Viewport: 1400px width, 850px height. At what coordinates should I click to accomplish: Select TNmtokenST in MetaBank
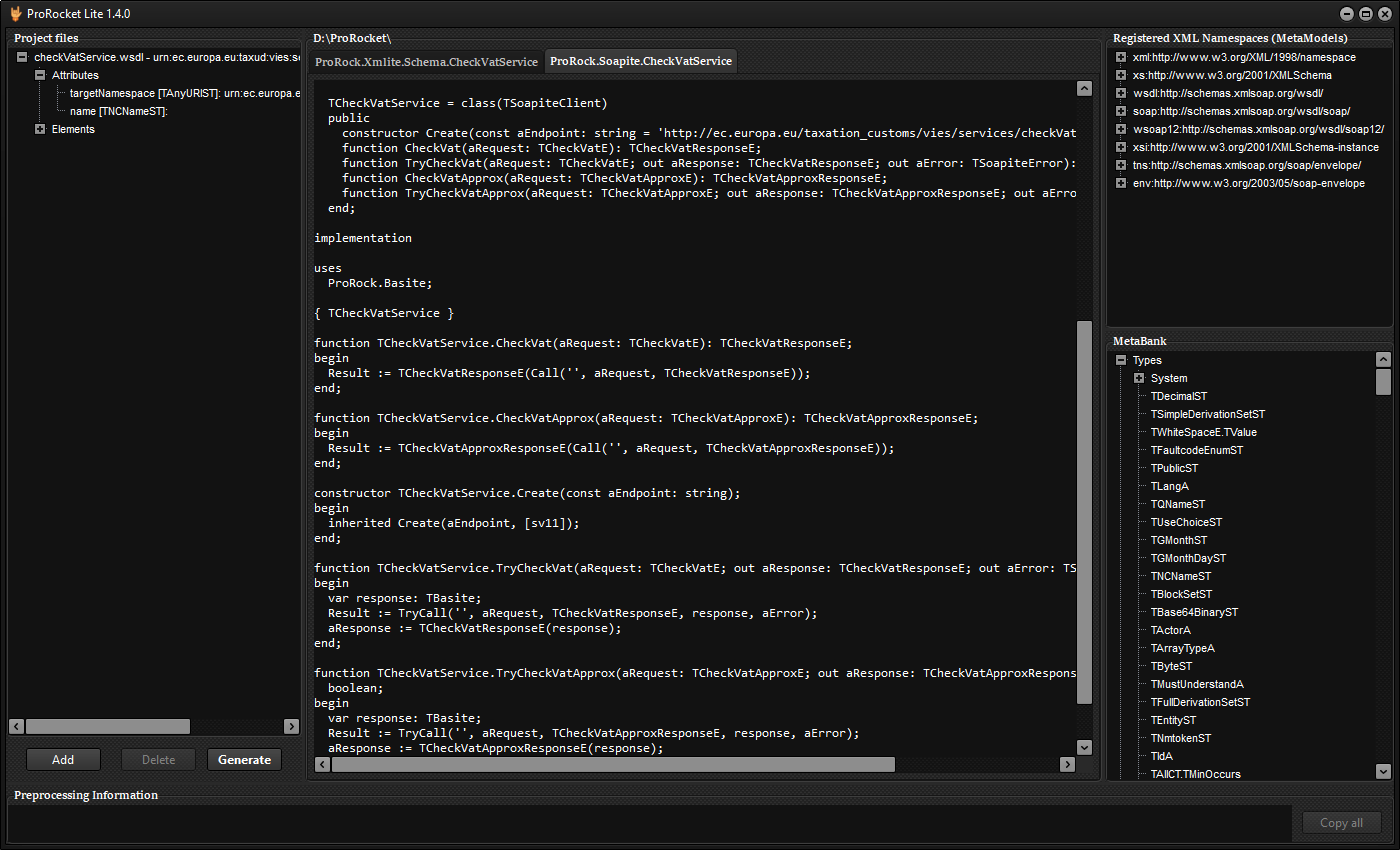pyautogui.click(x=1181, y=738)
